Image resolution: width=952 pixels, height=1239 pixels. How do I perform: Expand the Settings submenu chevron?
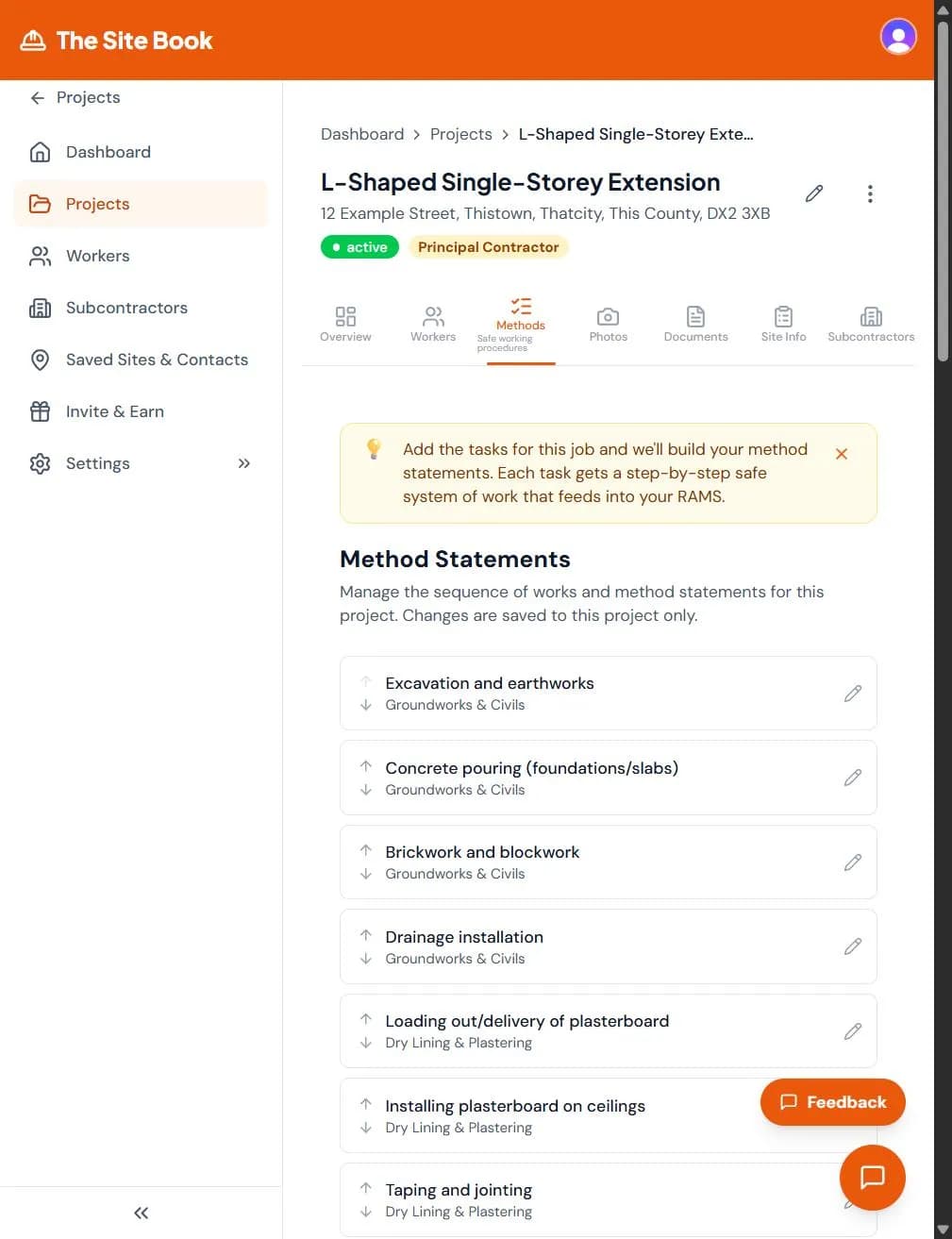(x=244, y=463)
